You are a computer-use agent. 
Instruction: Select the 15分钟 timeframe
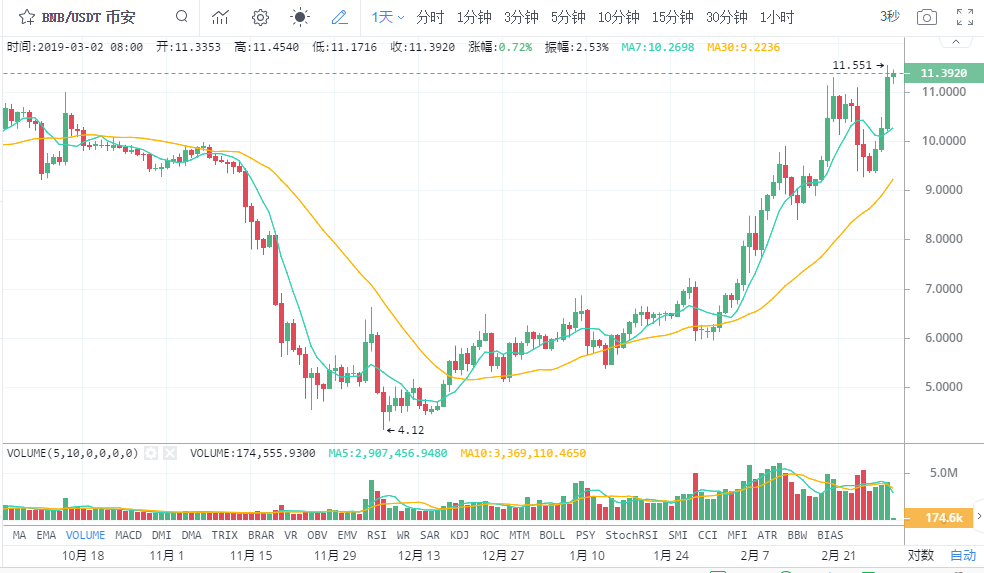(672, 17)
